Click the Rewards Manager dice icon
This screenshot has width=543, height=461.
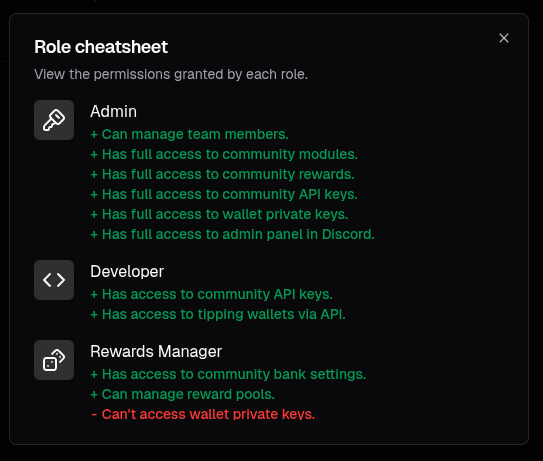pyautogui.click(x=54, y=360)
